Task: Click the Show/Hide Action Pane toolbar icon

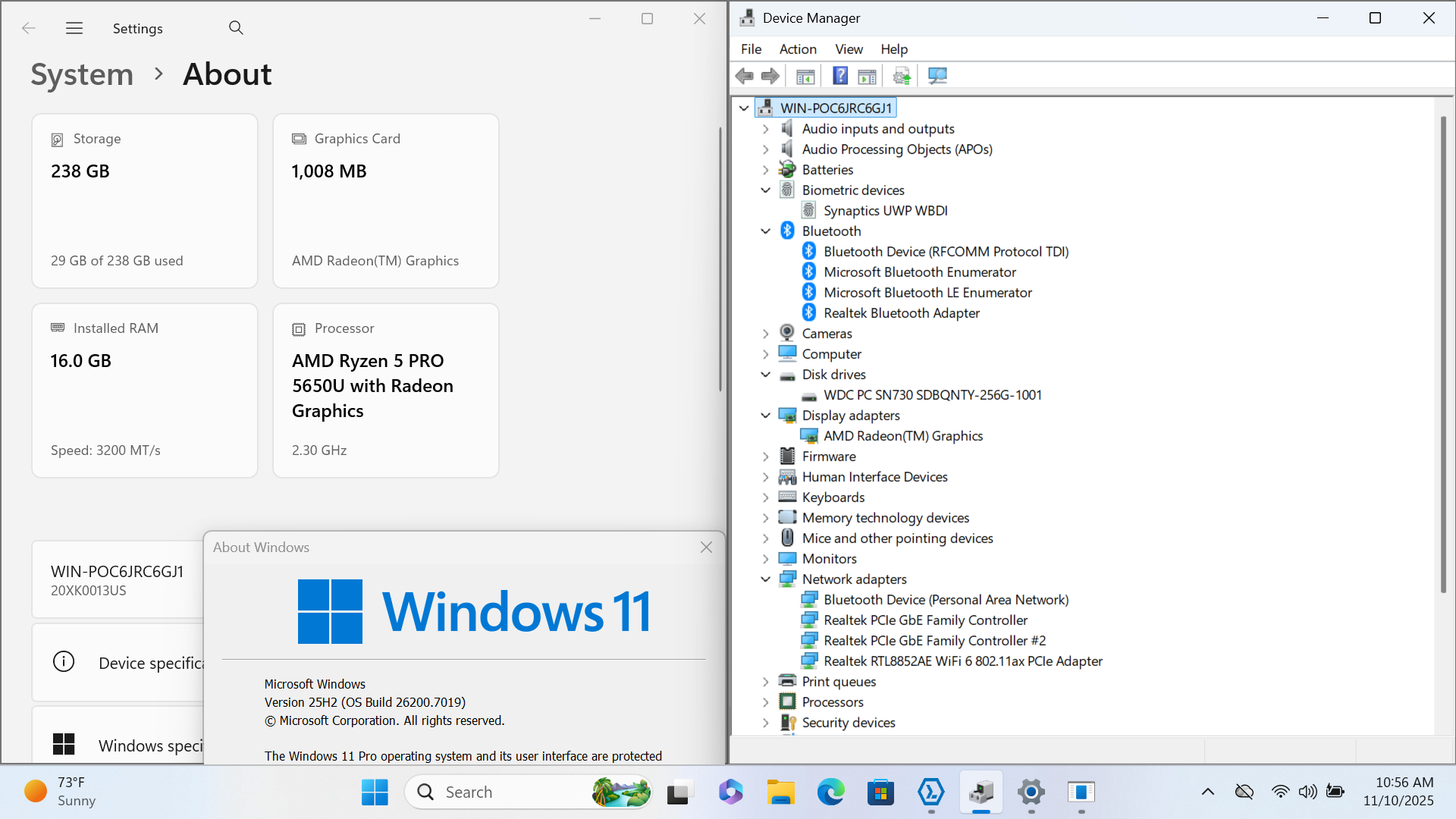Action: coord(867,76)
